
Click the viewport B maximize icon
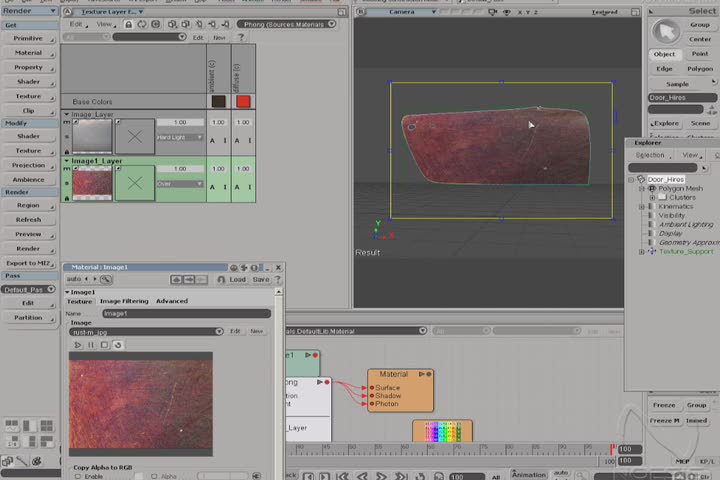click(x=635, y=12)
